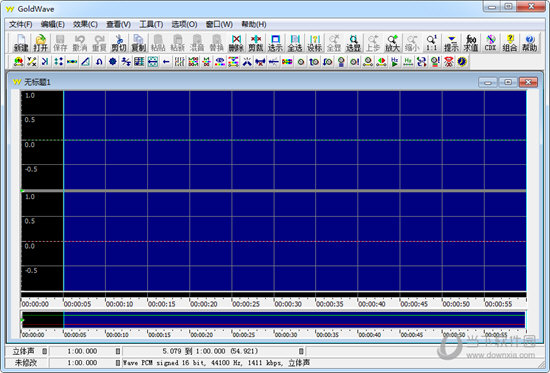
Task: Open the 编辑(E) menu
Action: (53, 24)
